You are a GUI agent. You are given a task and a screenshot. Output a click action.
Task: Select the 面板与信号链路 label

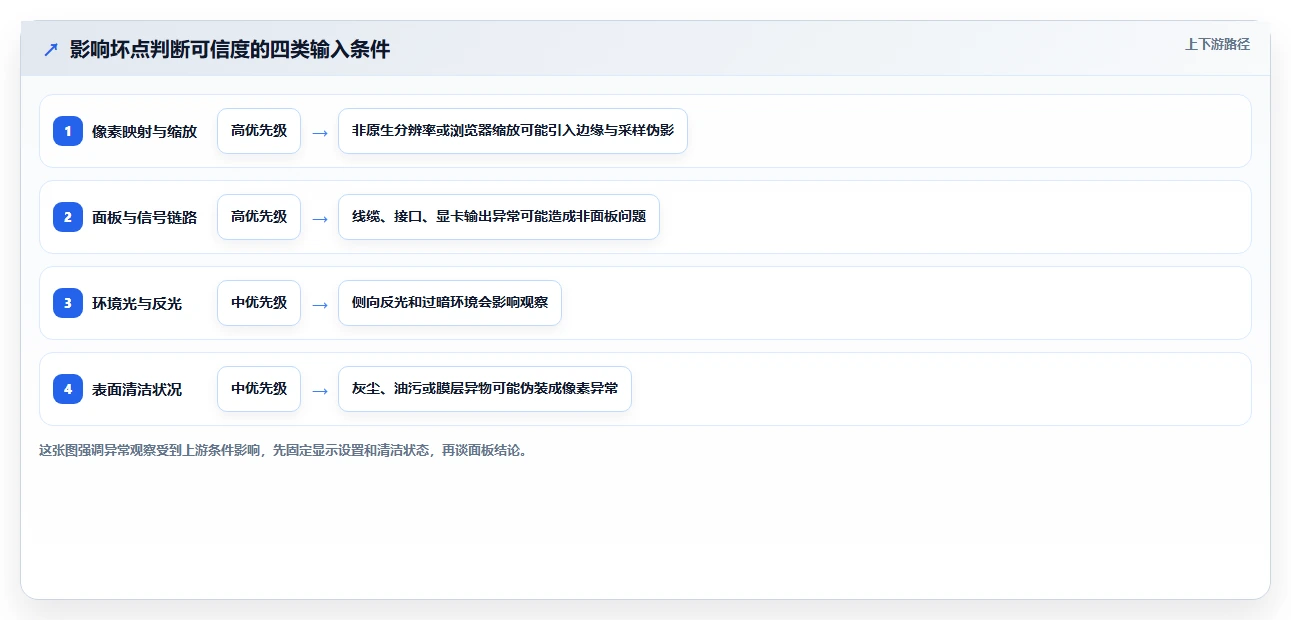145,217
